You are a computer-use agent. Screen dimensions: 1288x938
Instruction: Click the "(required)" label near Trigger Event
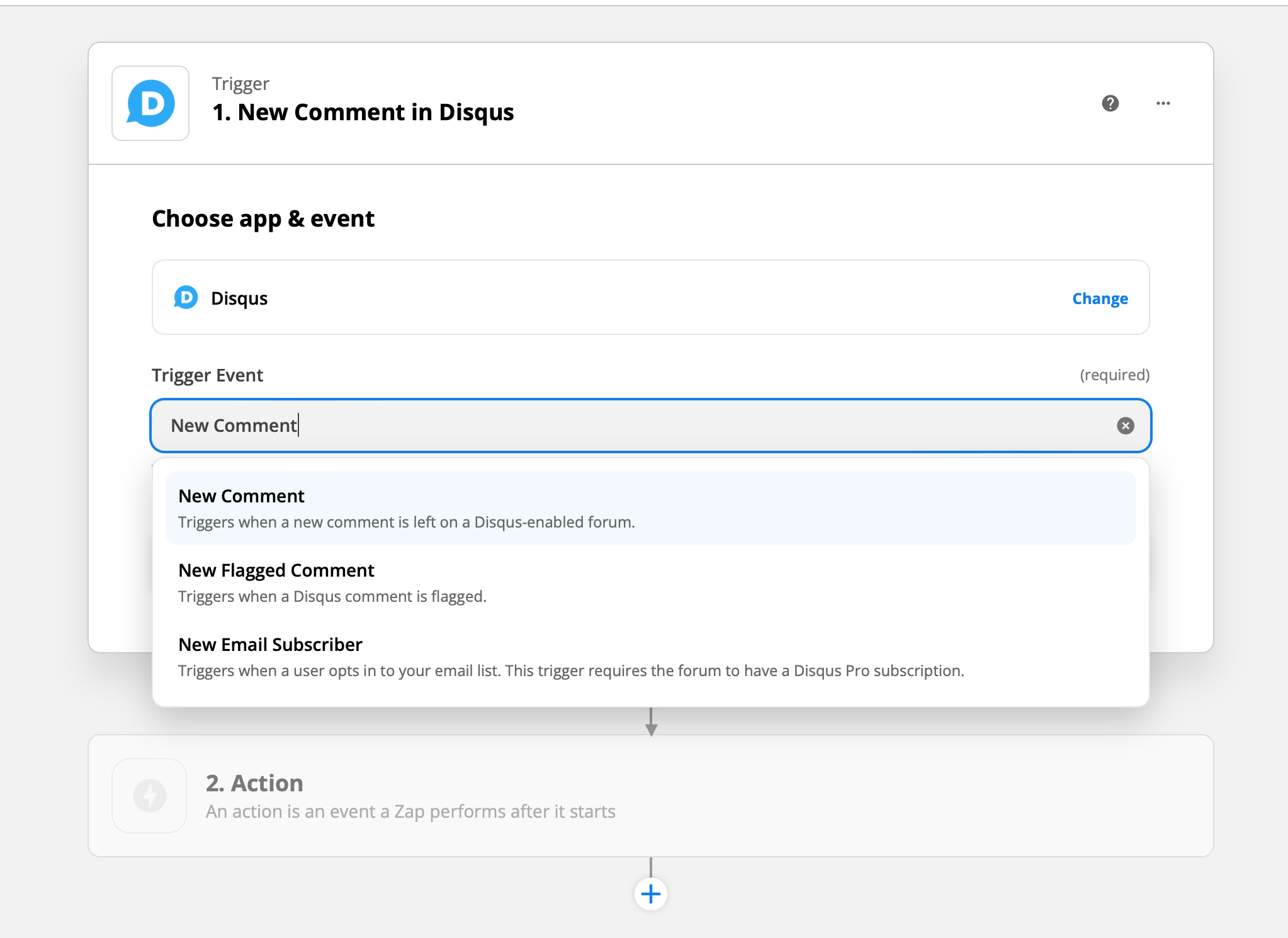point(1114,374)
